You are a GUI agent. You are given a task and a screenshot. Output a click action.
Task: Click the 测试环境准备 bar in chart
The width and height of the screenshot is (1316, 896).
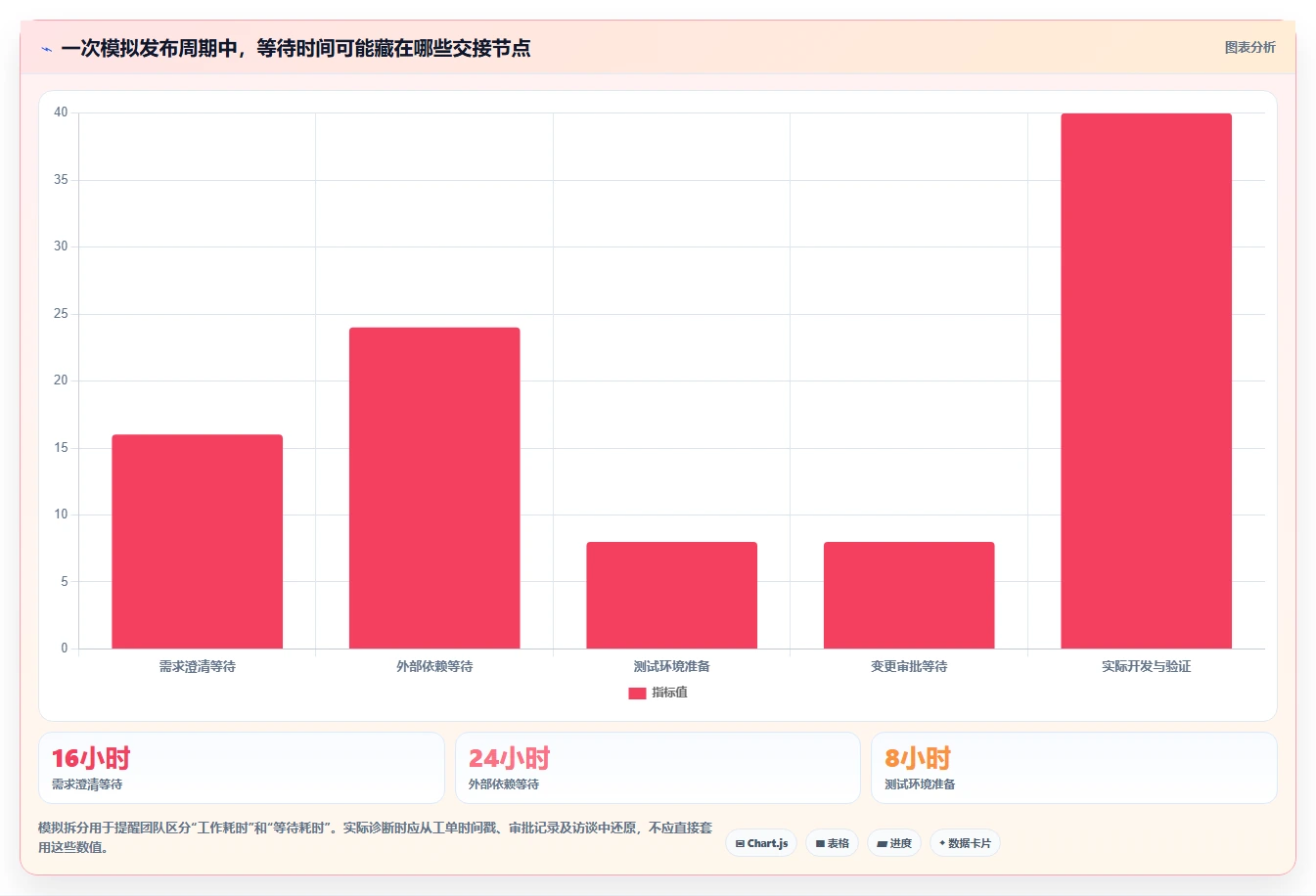(x=671, y=595)
